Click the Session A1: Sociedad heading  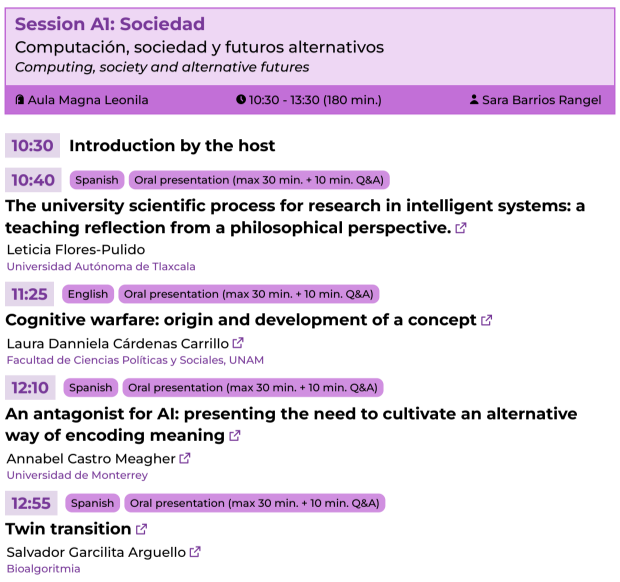click(x=110, y=24)
